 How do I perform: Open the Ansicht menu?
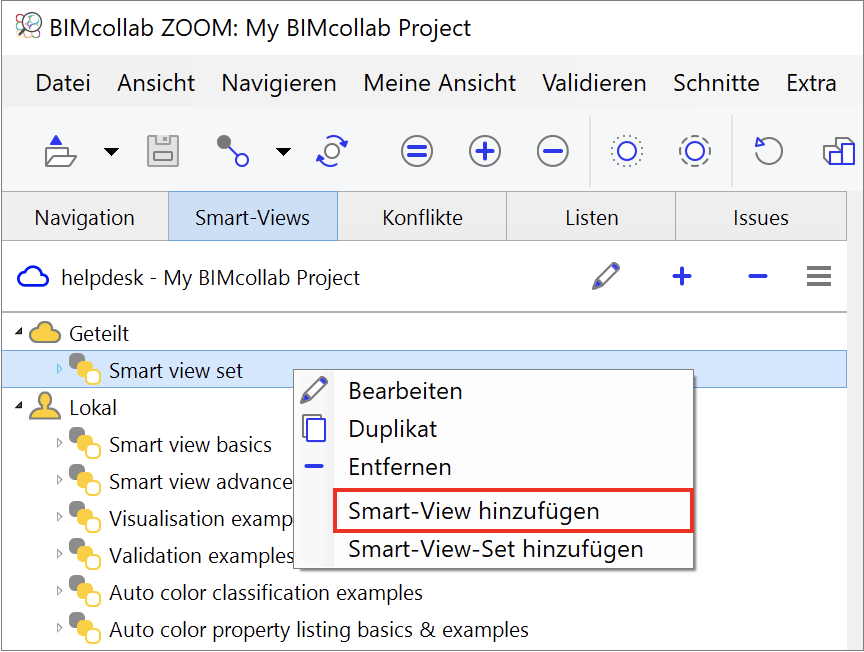coord(156,83)
